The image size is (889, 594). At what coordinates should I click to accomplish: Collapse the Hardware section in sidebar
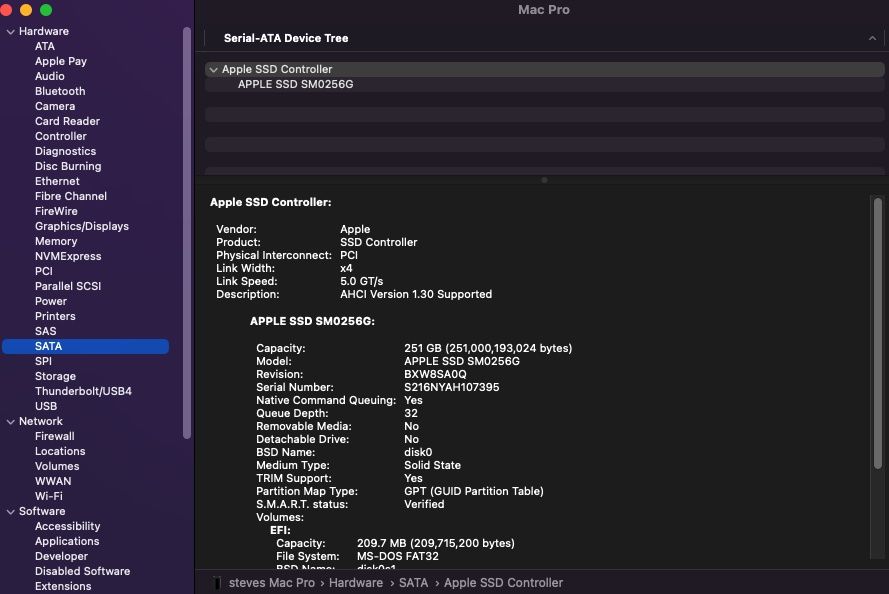[x=10, y=32]
